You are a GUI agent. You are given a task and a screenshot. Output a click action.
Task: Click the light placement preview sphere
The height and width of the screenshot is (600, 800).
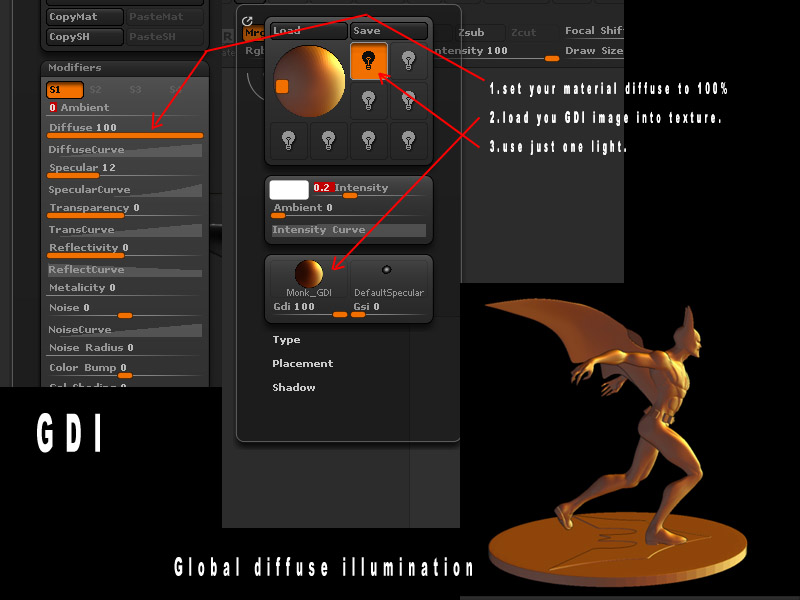pos(309,81)
